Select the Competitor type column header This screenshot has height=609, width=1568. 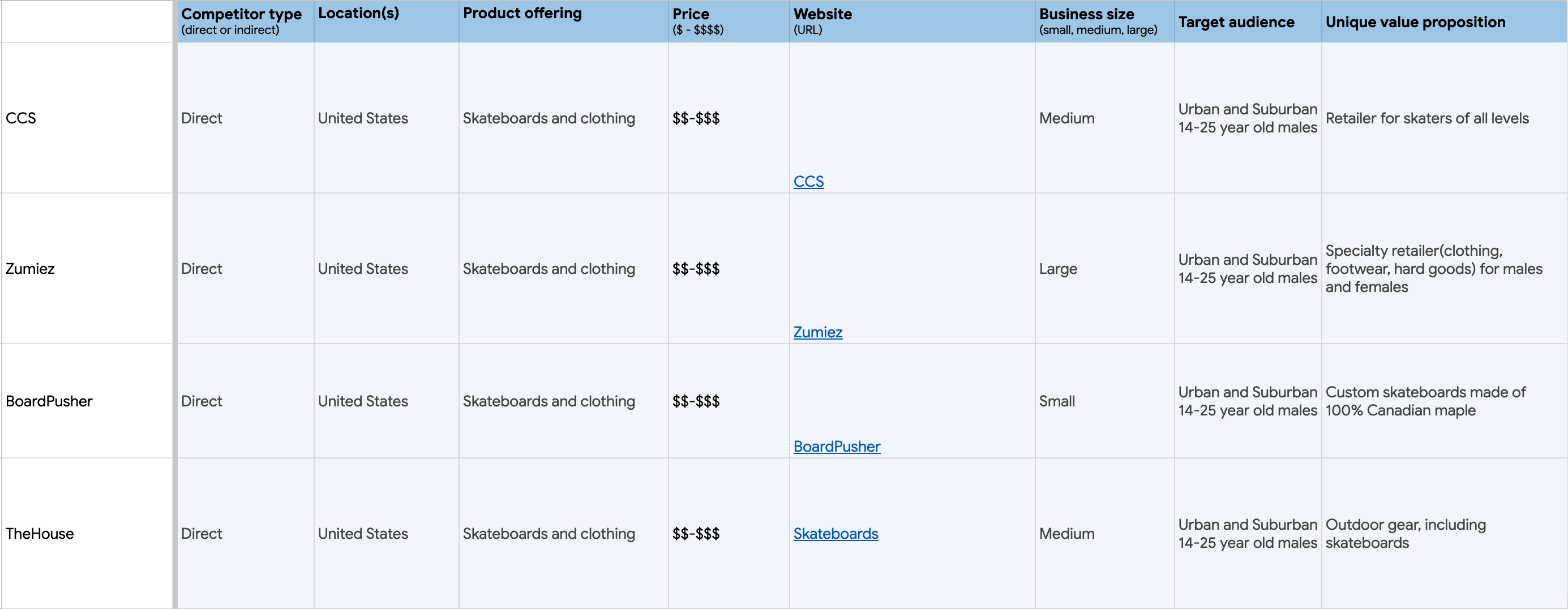[x=245, y=22]
